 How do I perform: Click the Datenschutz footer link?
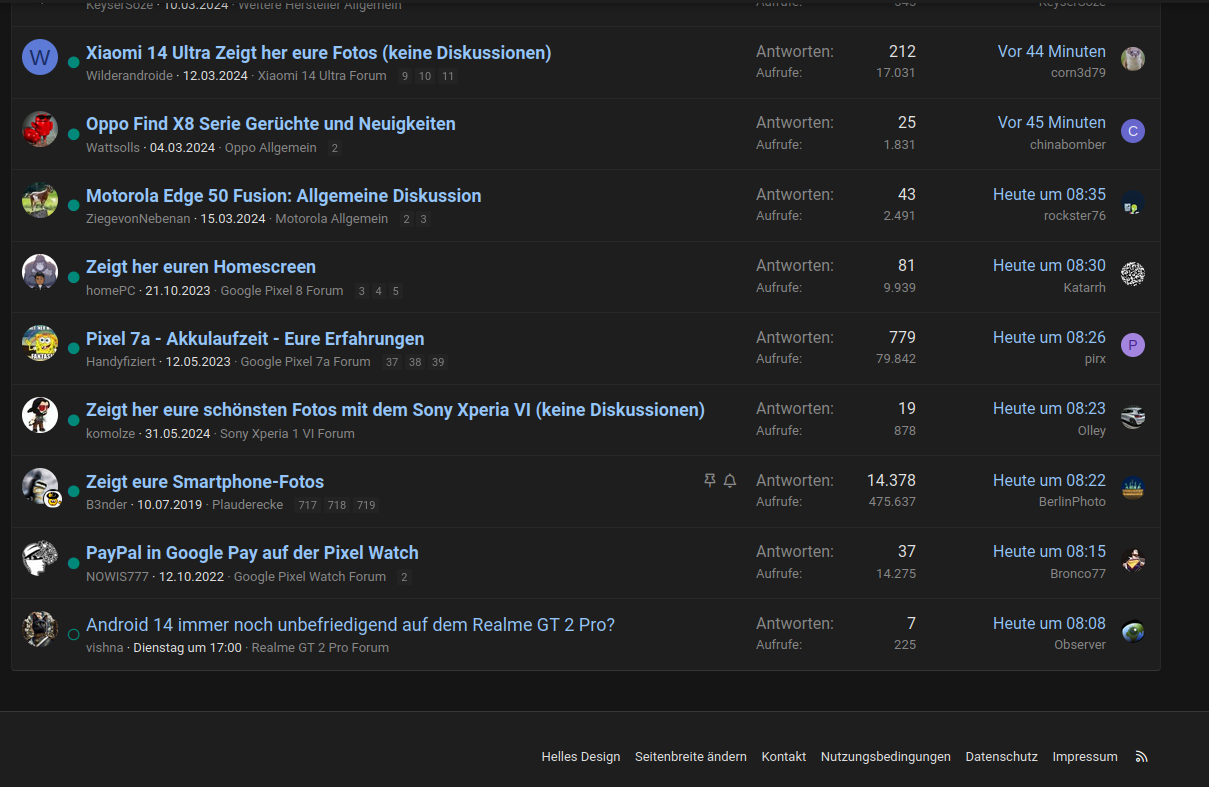point(1001,757)
